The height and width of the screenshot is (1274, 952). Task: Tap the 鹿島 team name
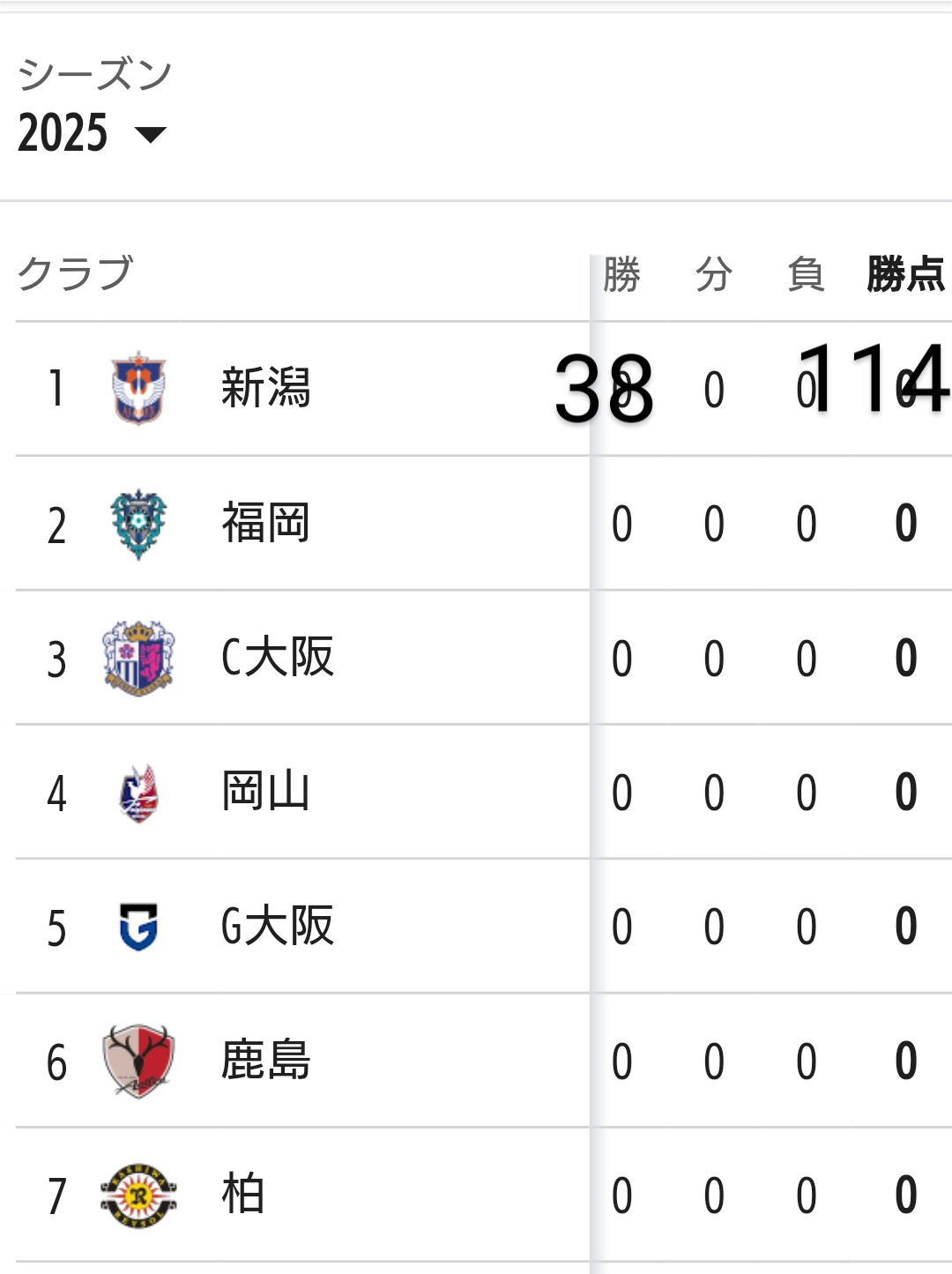tap(265, 1061)
